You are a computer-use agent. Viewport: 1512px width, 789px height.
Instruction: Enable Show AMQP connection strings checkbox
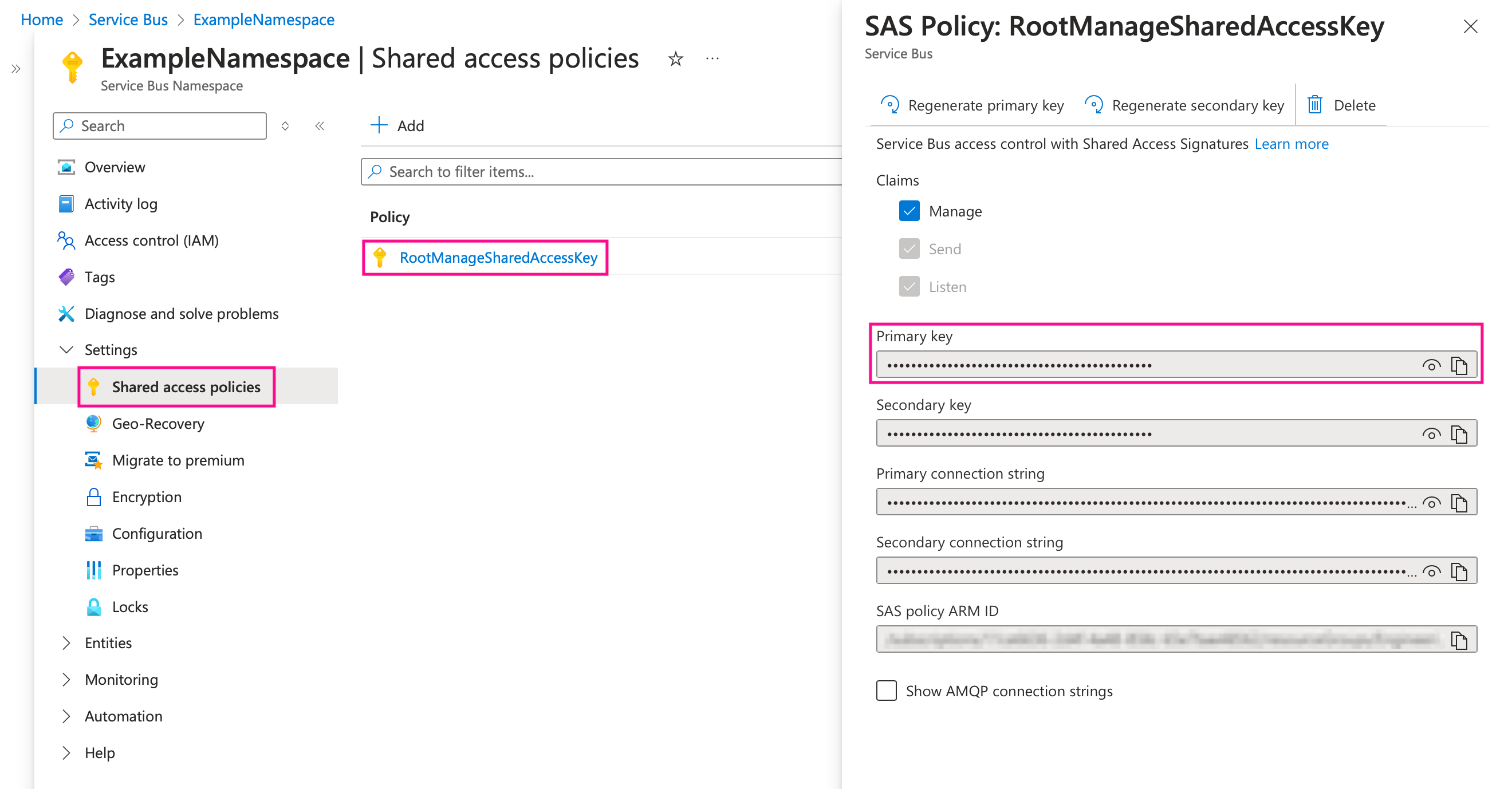(887, 691)
